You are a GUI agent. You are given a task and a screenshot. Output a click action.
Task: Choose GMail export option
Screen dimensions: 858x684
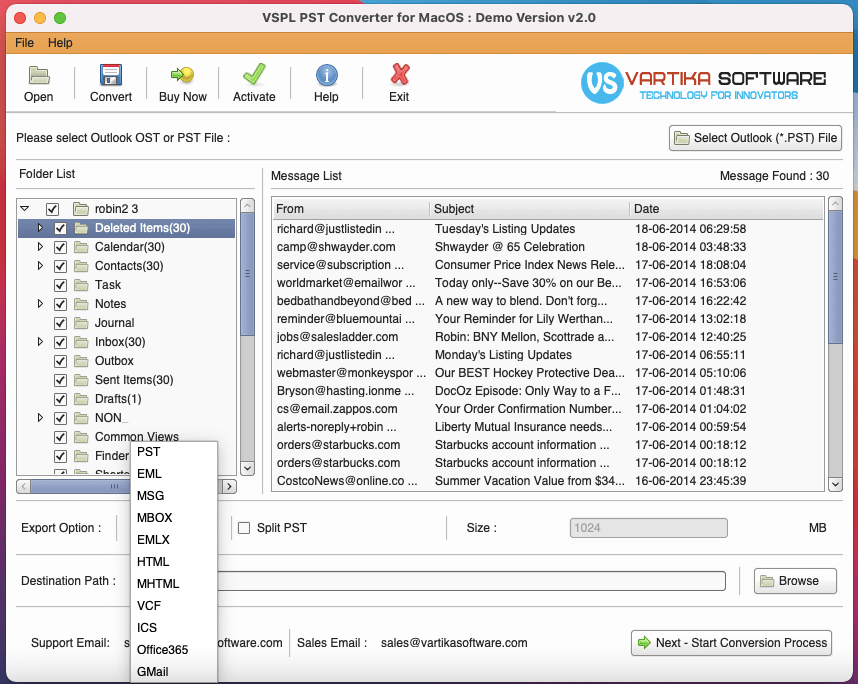[x=174, y=671]
